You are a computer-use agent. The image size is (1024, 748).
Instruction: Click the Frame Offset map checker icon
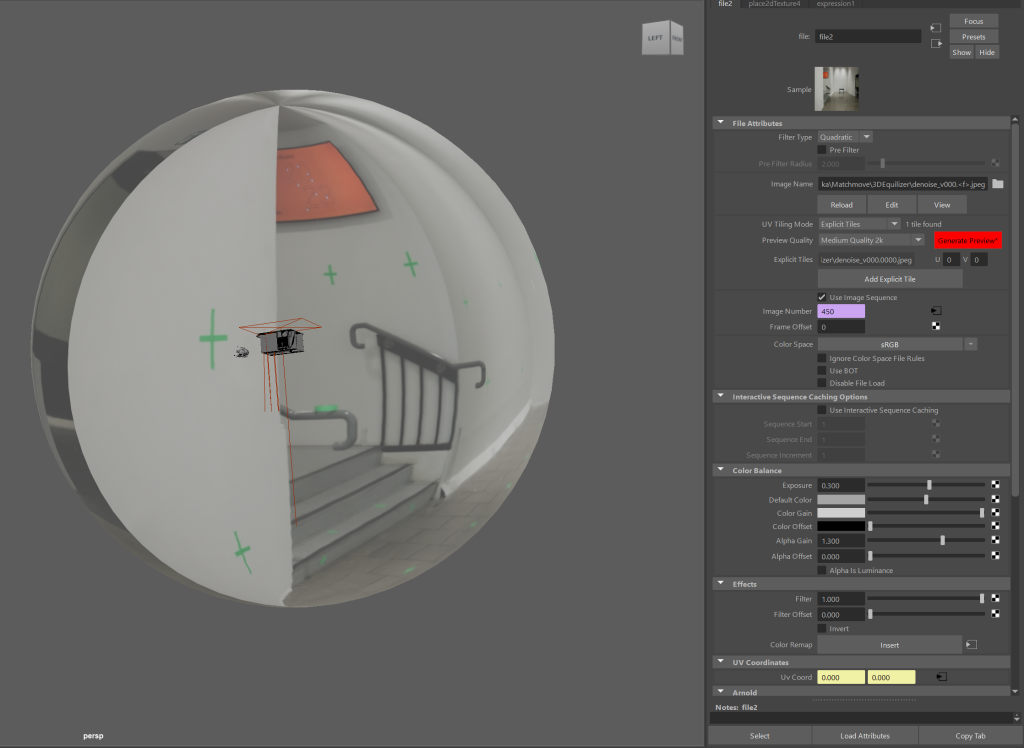[x=936, y=327]
